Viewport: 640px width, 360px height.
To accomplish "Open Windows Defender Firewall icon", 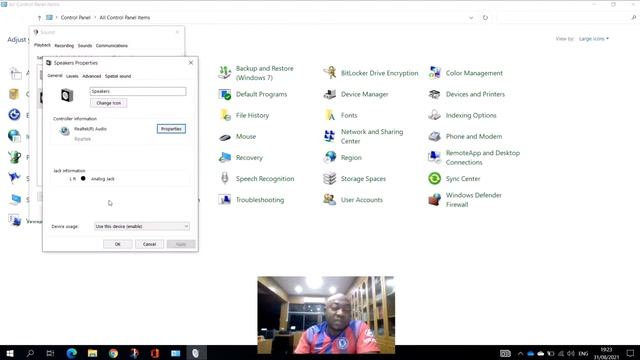I will (434, 200).
